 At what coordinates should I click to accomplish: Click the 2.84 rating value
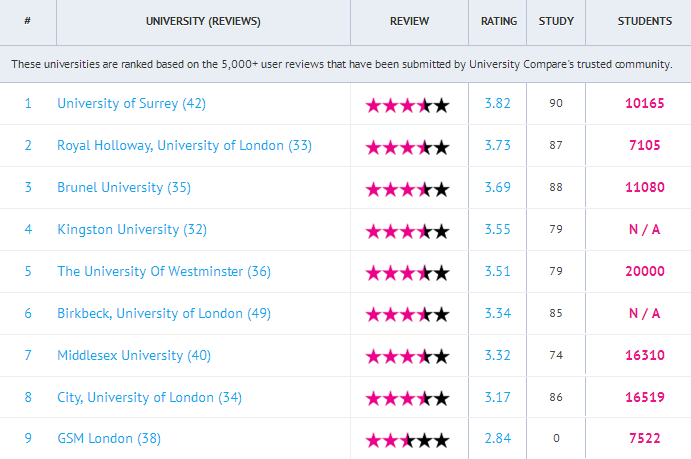coord(498,438)
